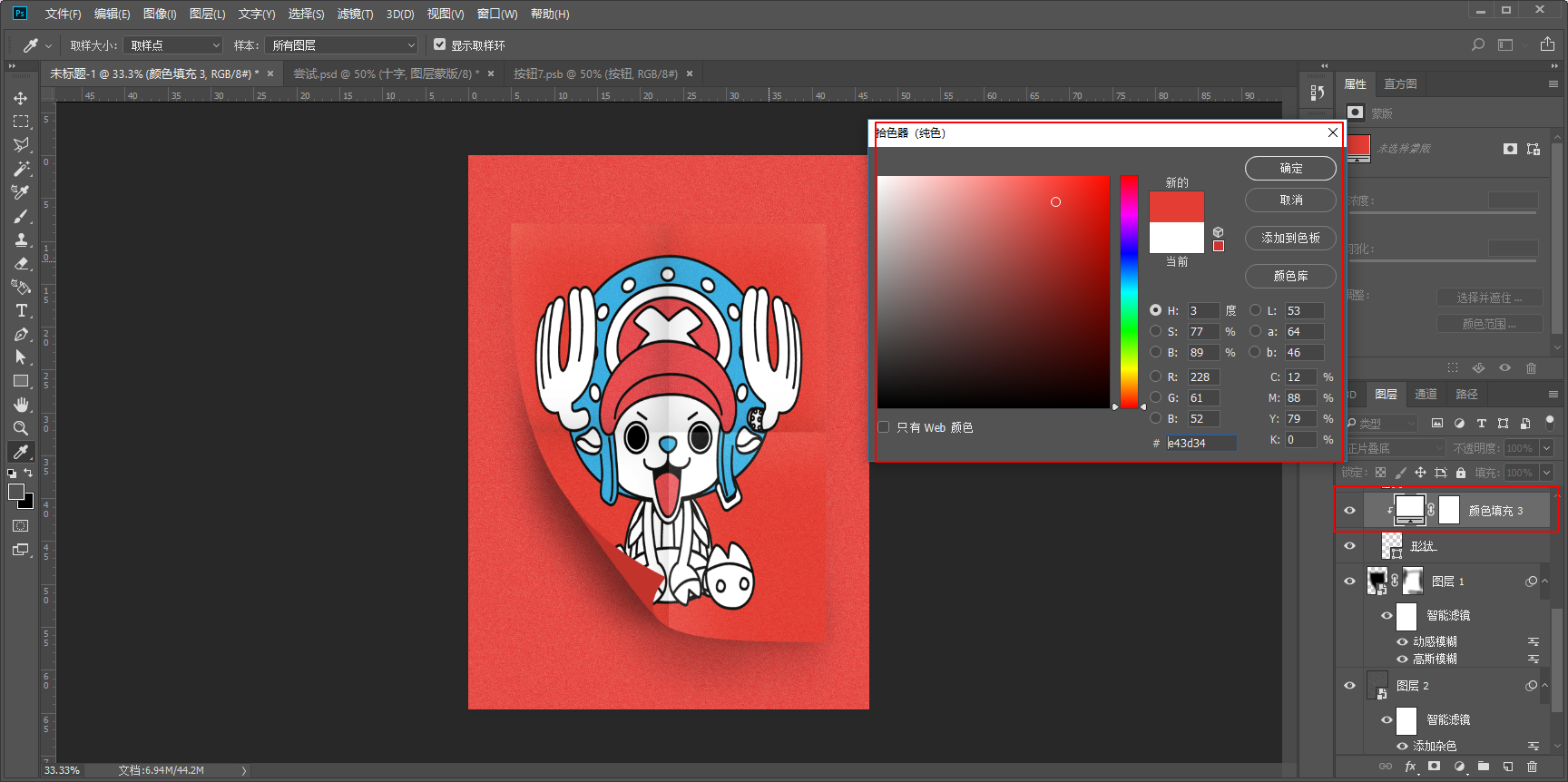Create new fill or adjustment layer

tap(1459, 767)
